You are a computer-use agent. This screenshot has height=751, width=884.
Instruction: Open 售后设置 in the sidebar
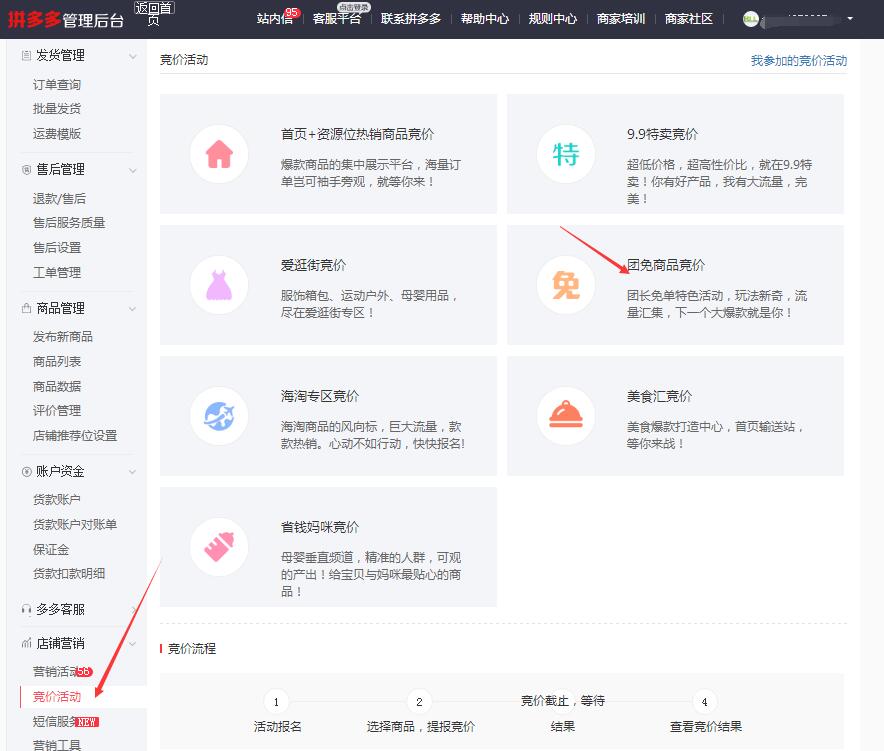click(57, 248)
